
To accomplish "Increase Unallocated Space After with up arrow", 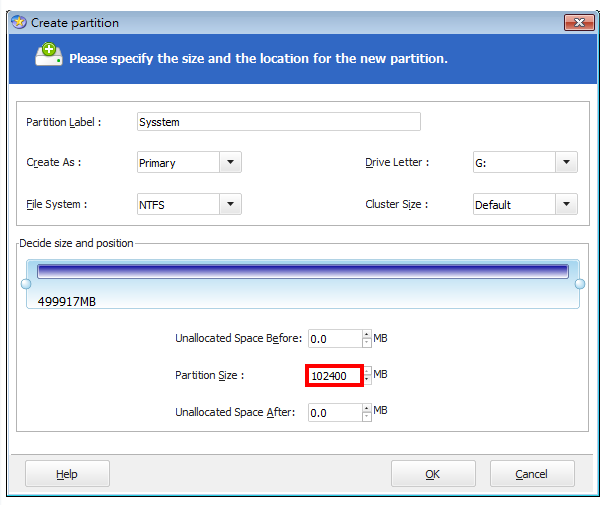I will tap(367, 408).
